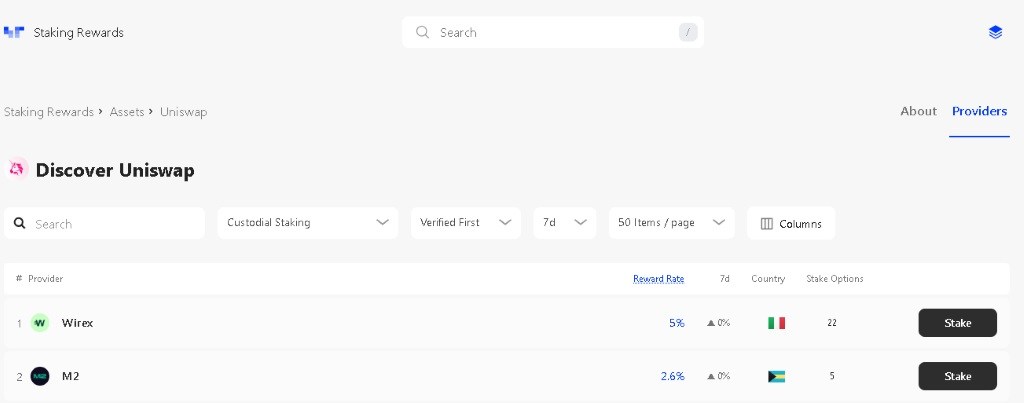Open the 7d timeframe dropdown
This screenshot has width=1024, height=403.
tap(564, 223)
